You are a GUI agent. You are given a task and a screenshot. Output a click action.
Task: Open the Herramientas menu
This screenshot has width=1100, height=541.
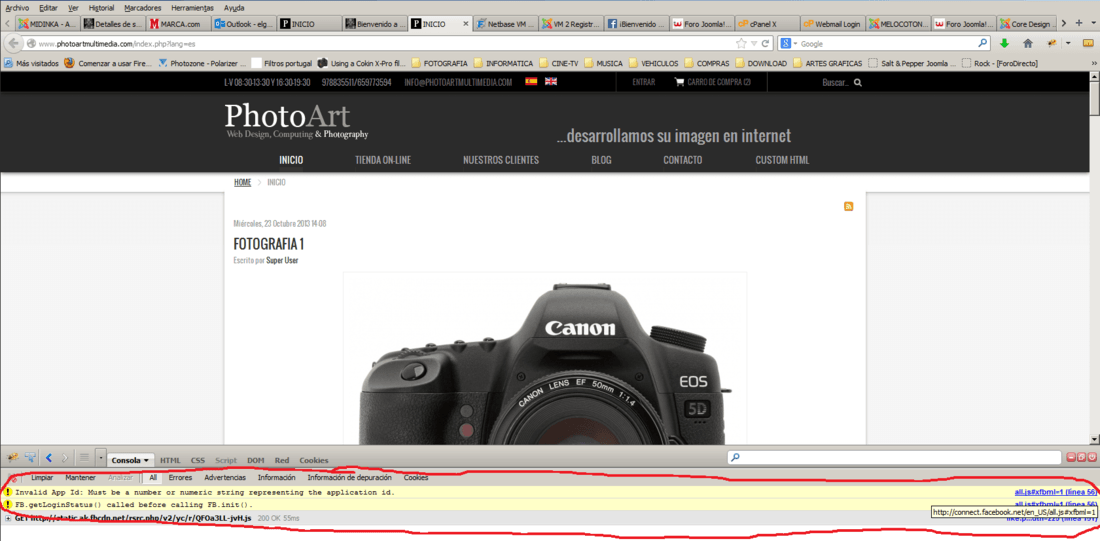192,8
